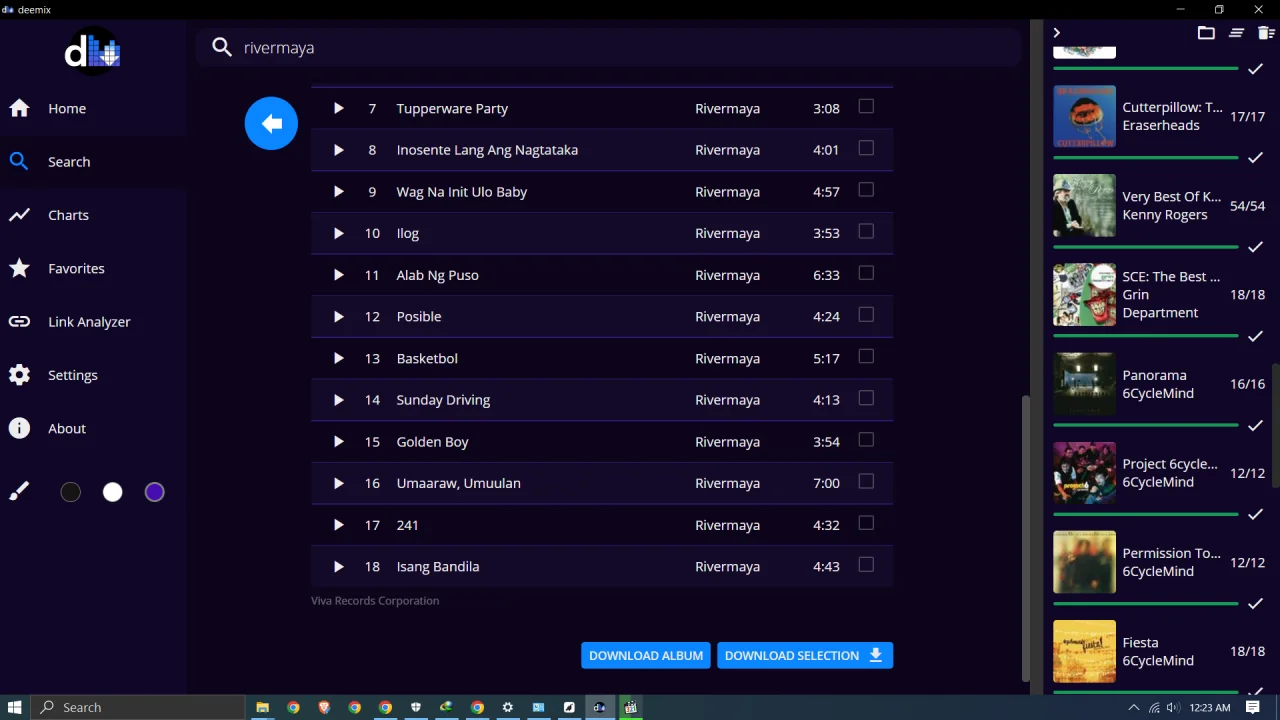This screenshot has width=1280, height=720.
Task: Click the Cutterpillow album cover
Action: (x=1084, y=116)
